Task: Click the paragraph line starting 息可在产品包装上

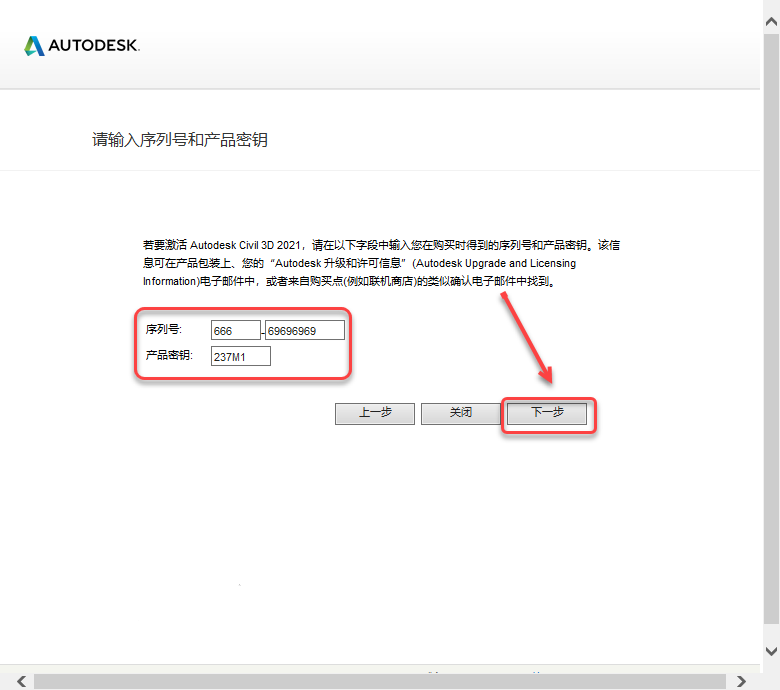Action: pyautogui.click(x=359, y=263)
